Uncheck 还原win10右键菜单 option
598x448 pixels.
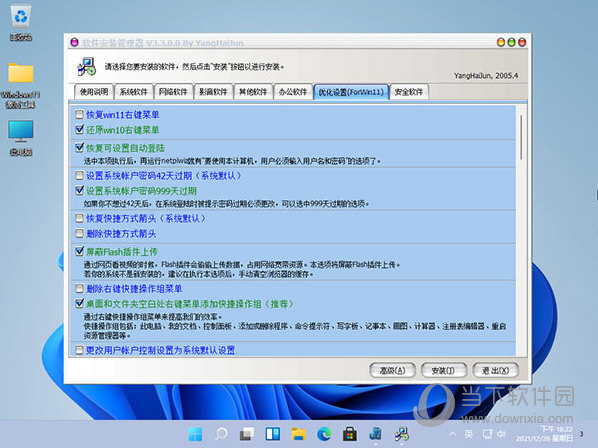tap(79, 130)
